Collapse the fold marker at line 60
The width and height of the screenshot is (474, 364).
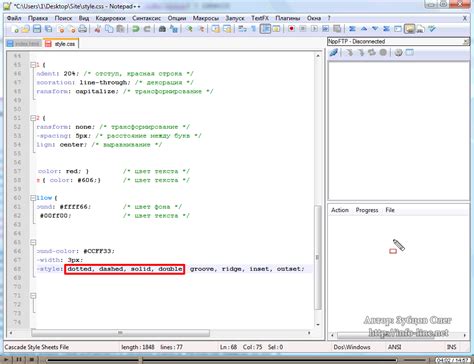point(33,198)
